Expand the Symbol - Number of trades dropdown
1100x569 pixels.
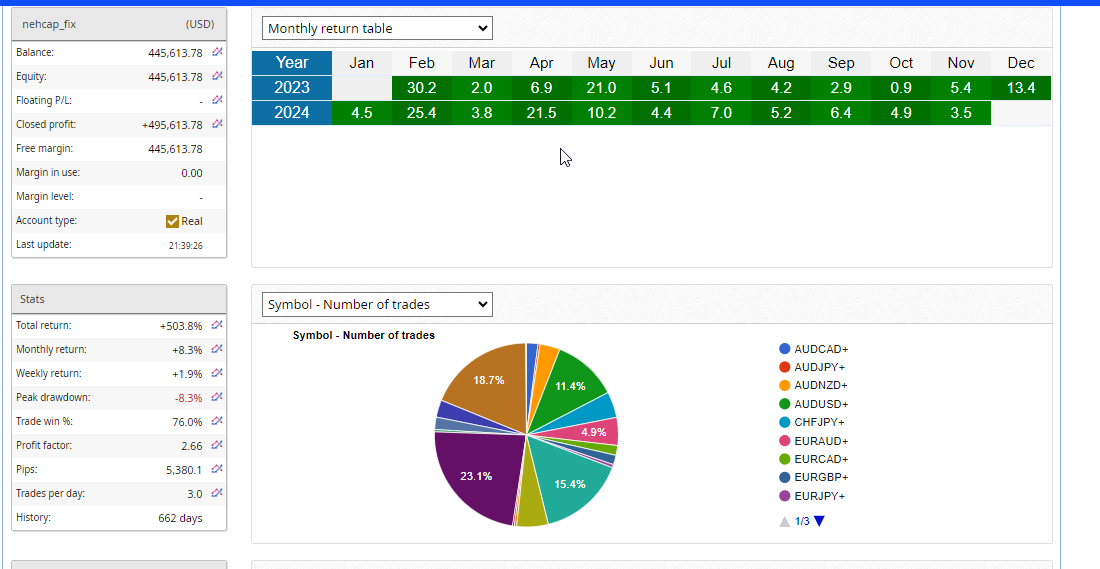pos(377,304)
